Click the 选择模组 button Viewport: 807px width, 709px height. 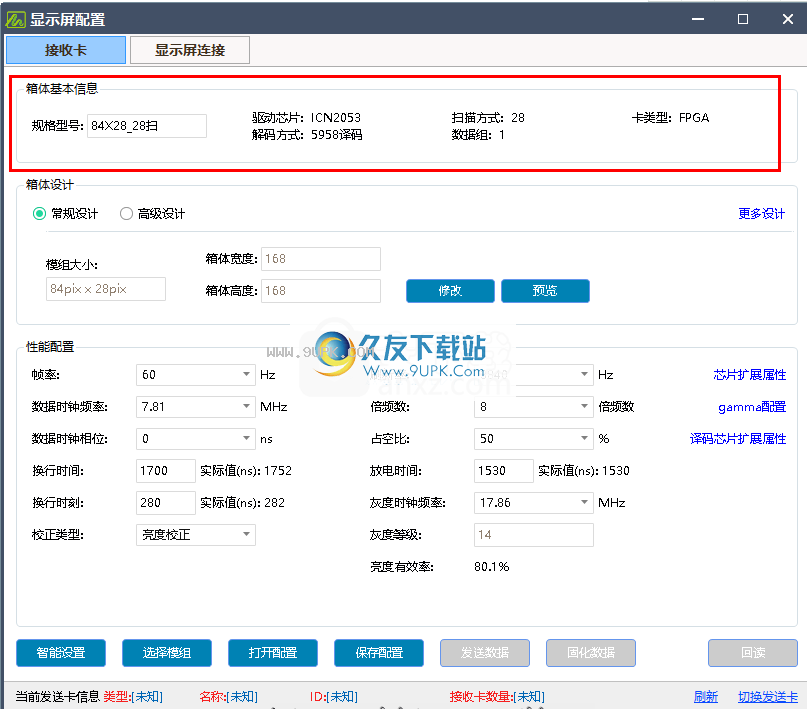pos(167,652)
